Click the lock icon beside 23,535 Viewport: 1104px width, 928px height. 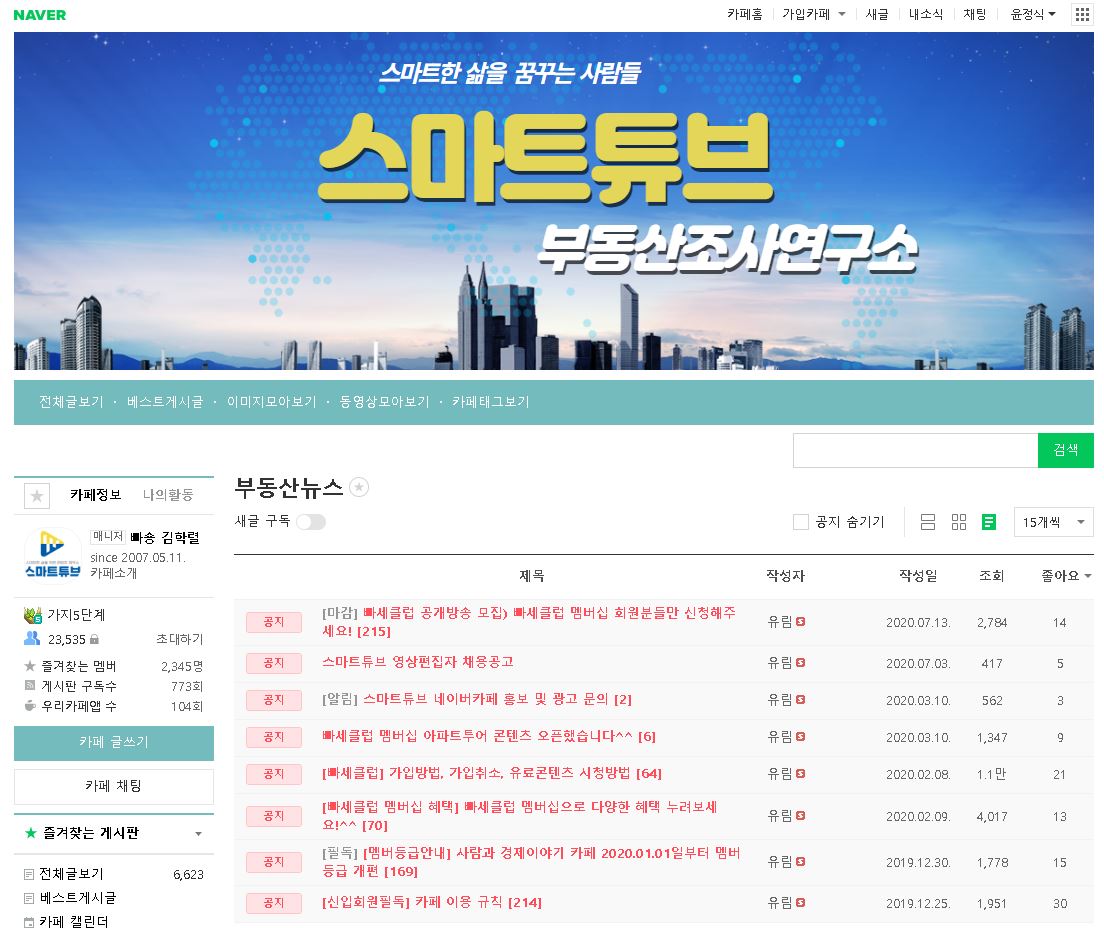94,639
